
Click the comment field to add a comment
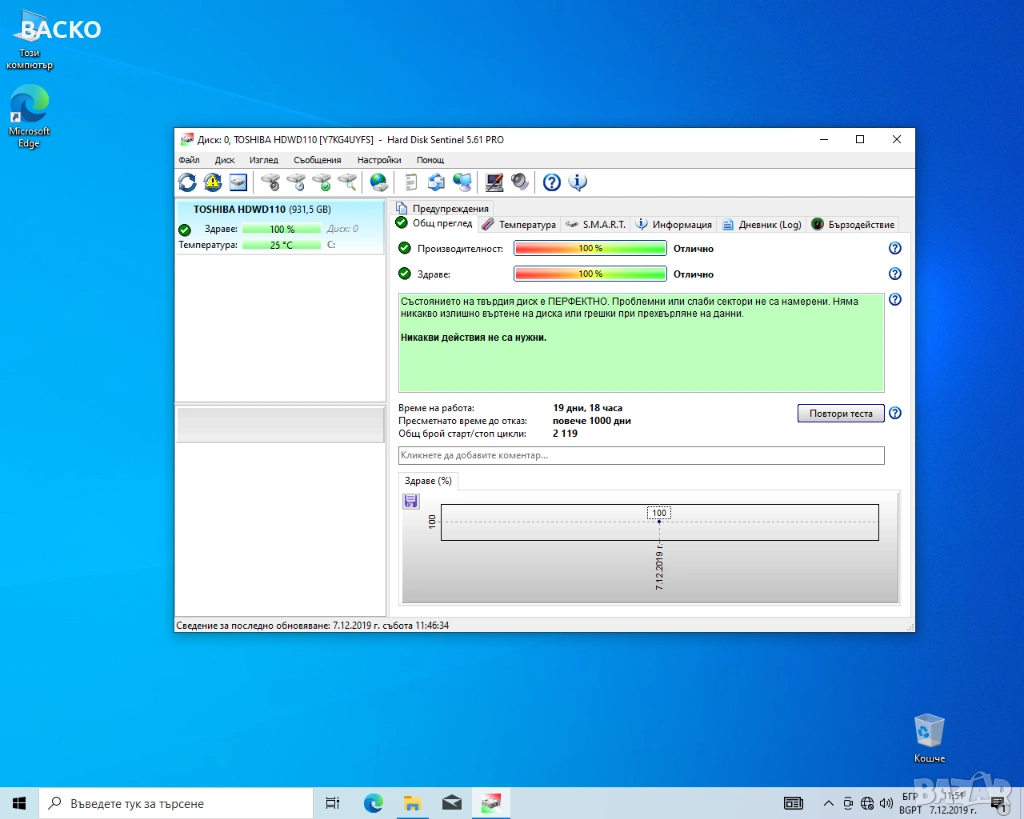click(x=640, y=455)
